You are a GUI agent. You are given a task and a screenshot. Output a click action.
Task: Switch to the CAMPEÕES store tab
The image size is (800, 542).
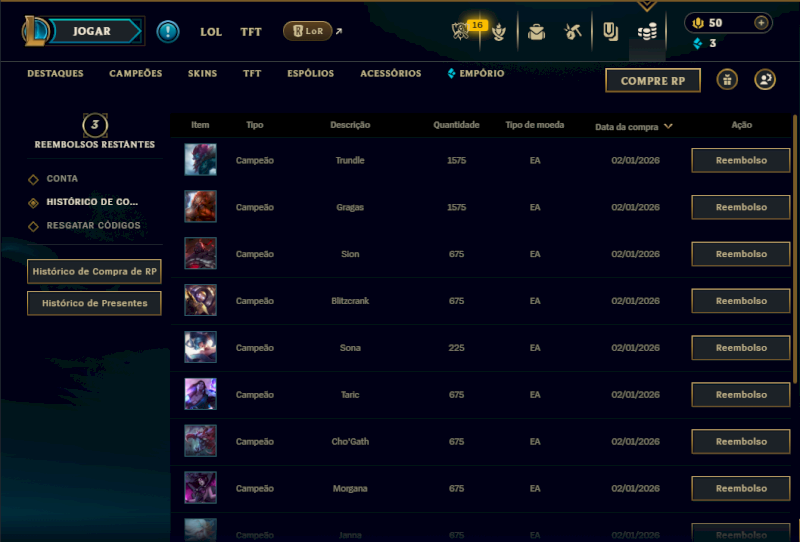[x=136, y=73]
